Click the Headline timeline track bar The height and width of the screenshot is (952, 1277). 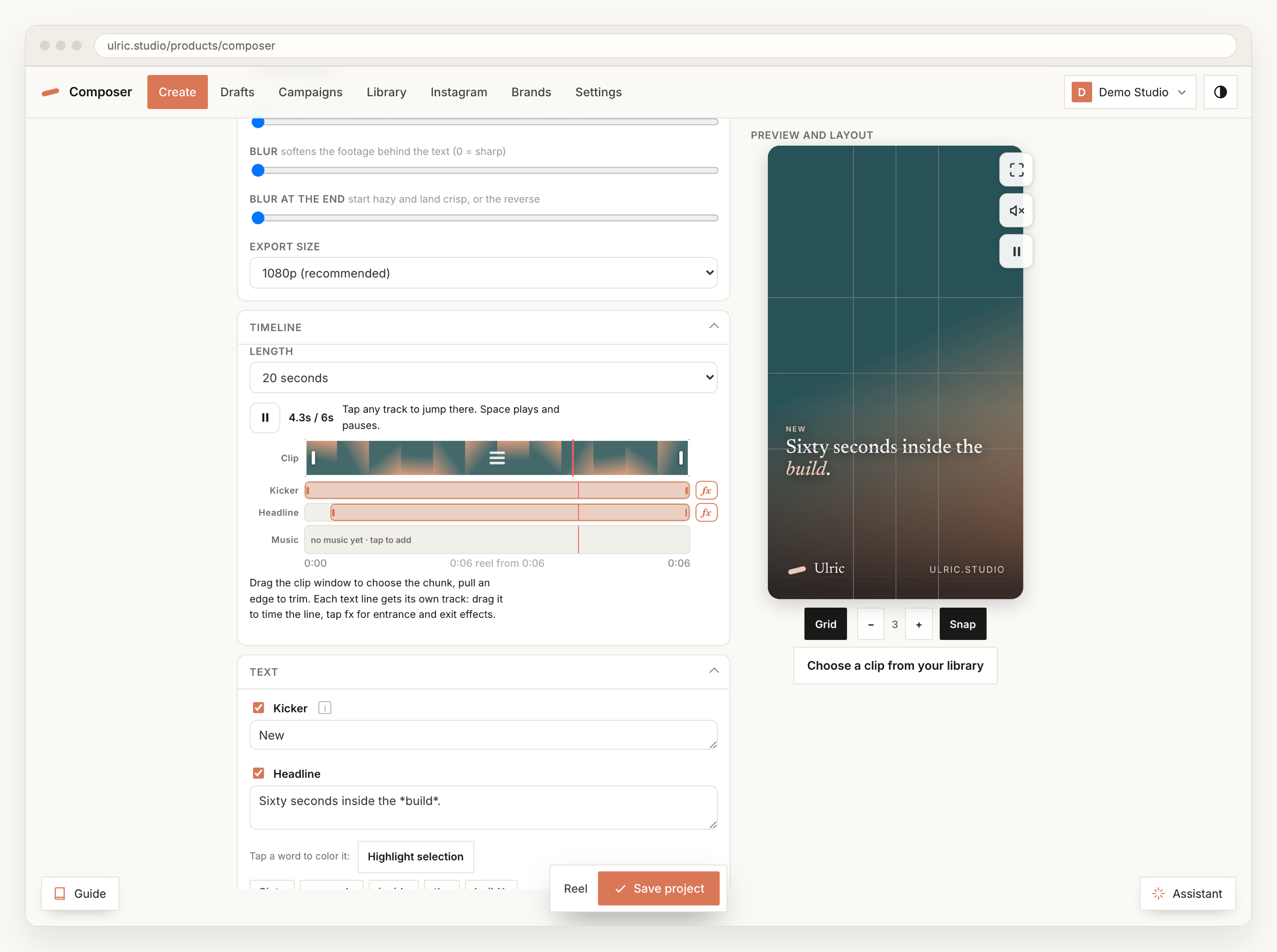[509, 512]
